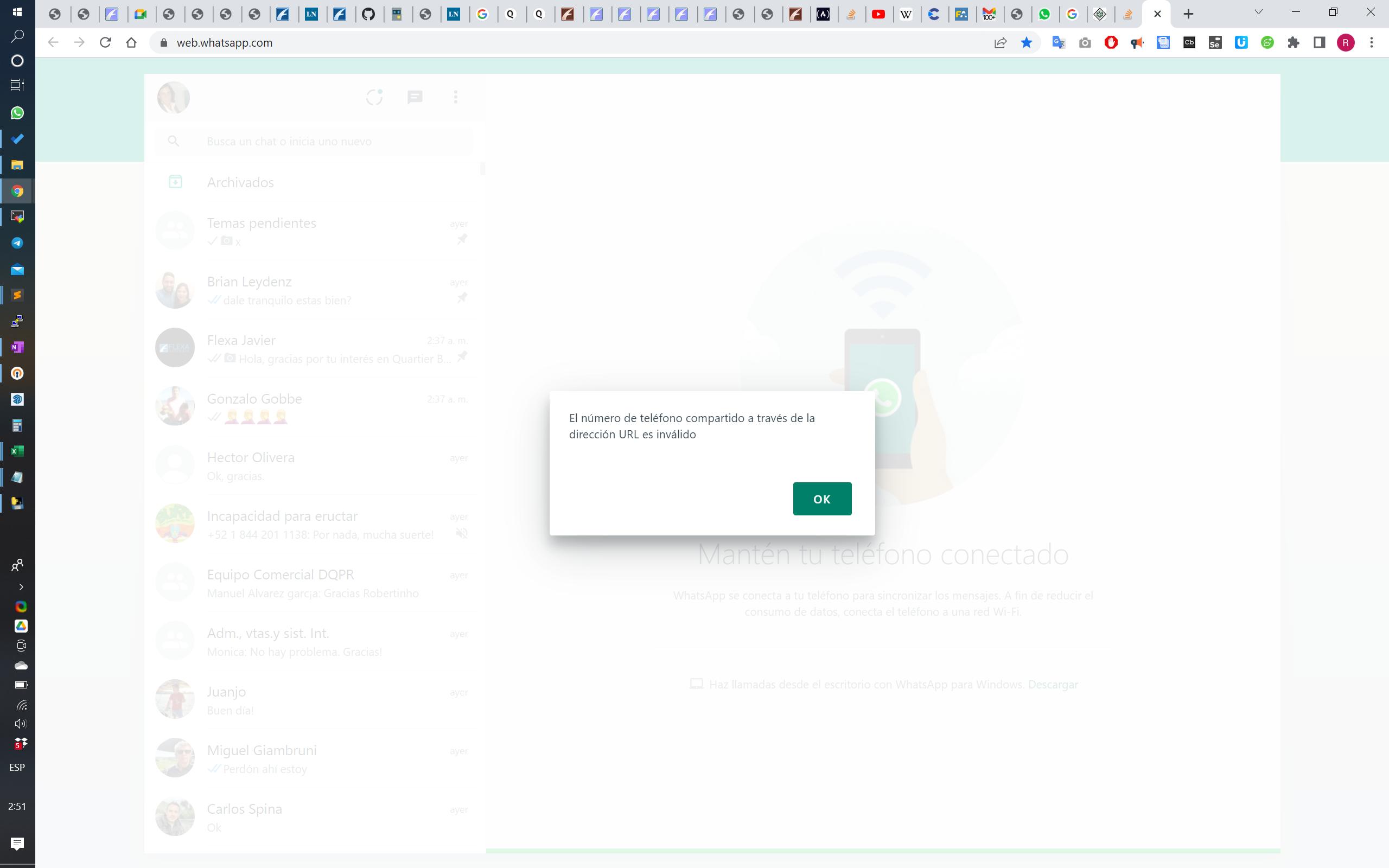Open the Chrome extensions puzzle menu
The image size is (1389, 868).
(x=1293, y=42)
